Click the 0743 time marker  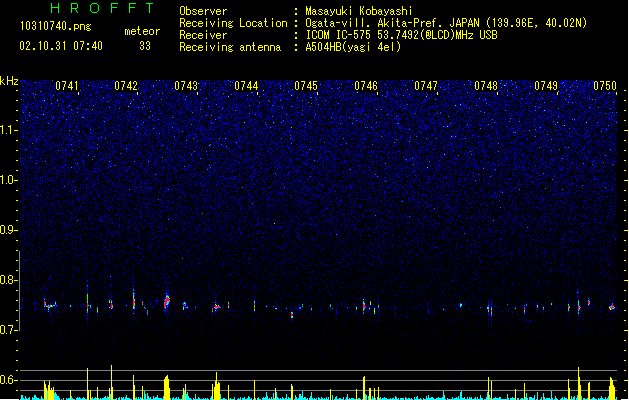pos(186,86)
